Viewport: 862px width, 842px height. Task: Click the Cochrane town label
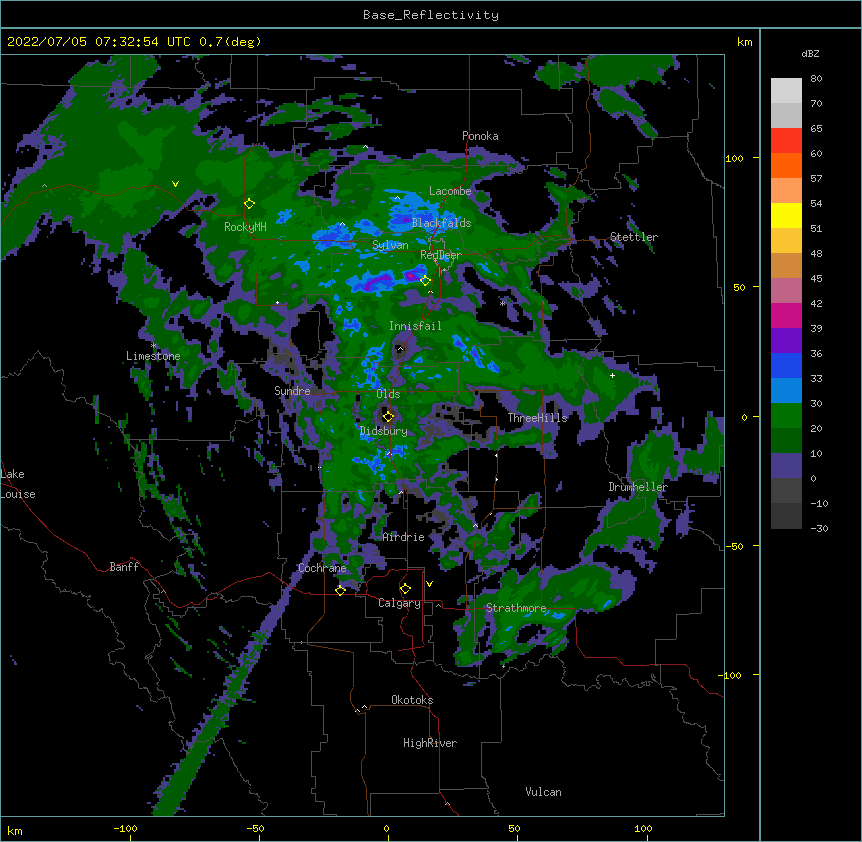pos(322,568)
